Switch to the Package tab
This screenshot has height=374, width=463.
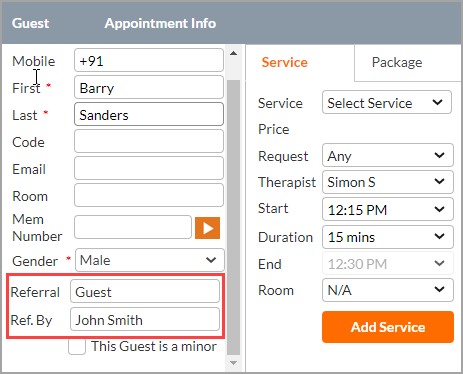click(397, 62)
